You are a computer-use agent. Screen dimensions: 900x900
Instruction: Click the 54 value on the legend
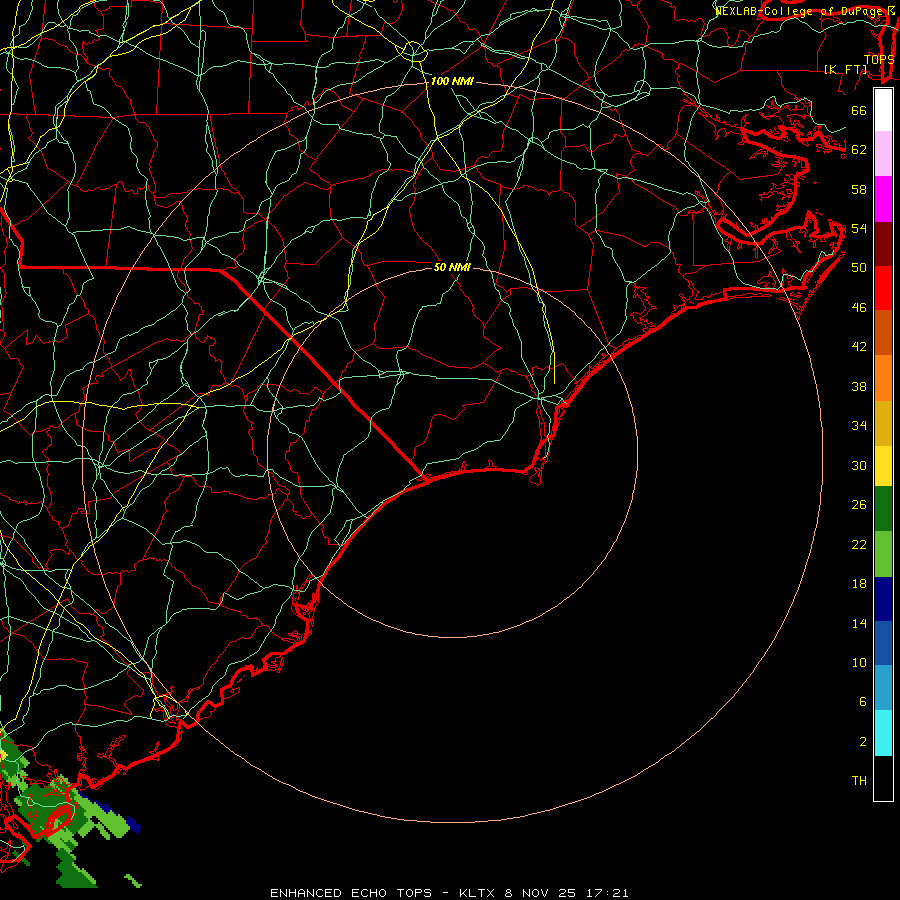(859, 228)
